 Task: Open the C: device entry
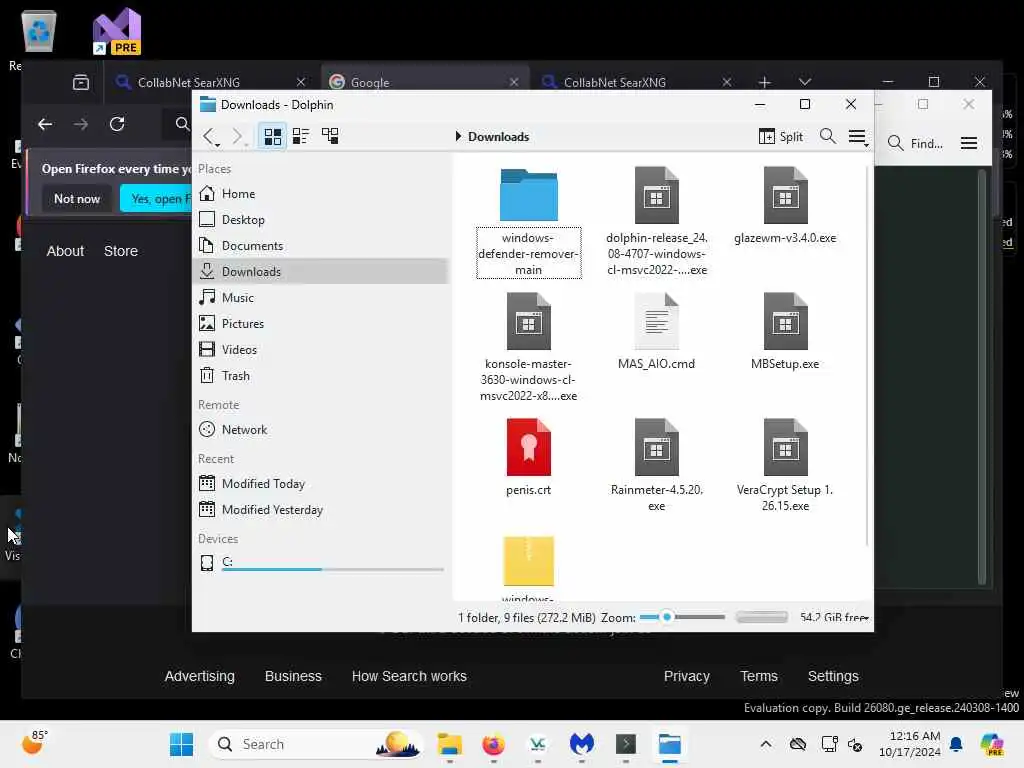point(320,563)
